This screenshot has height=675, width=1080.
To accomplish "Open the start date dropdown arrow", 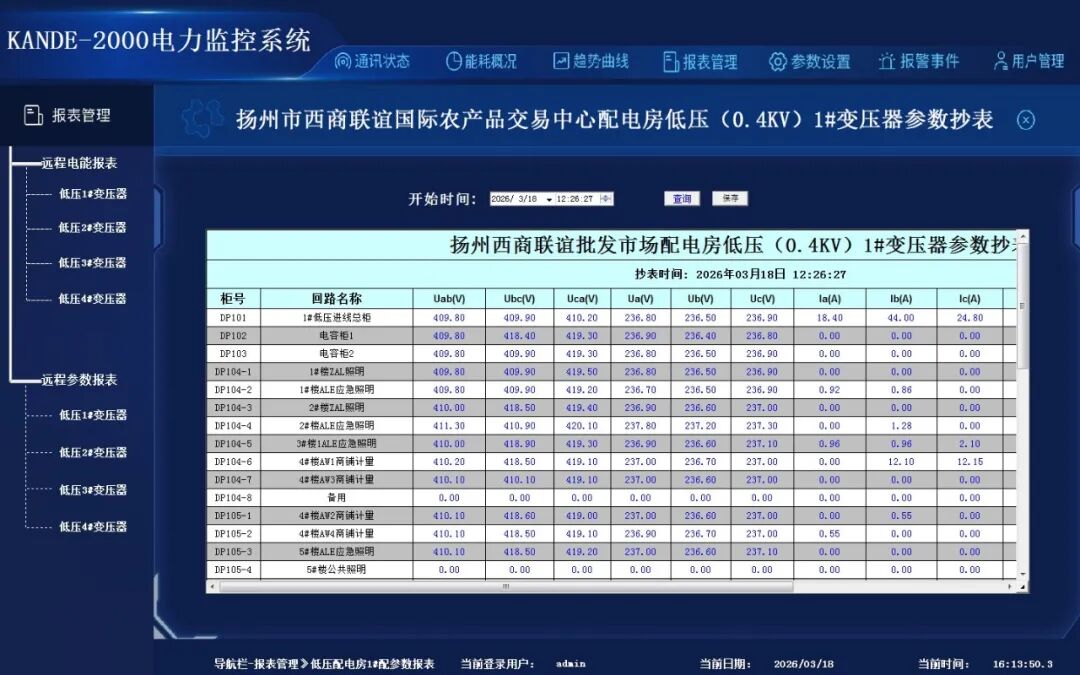I will coord(549,198).
